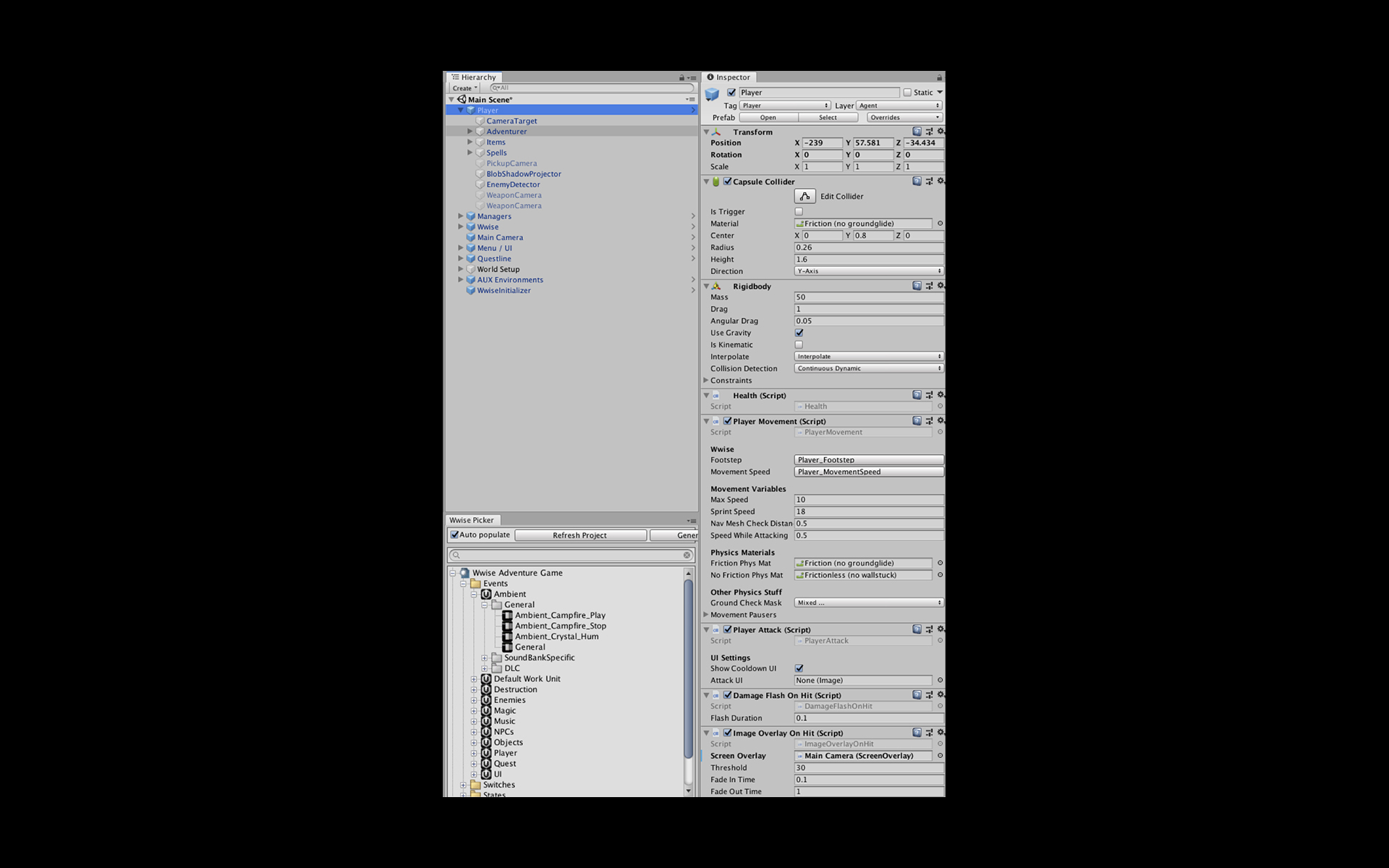
Task: Open the Interpolate dropdown
Action: (x=869, y=357)
